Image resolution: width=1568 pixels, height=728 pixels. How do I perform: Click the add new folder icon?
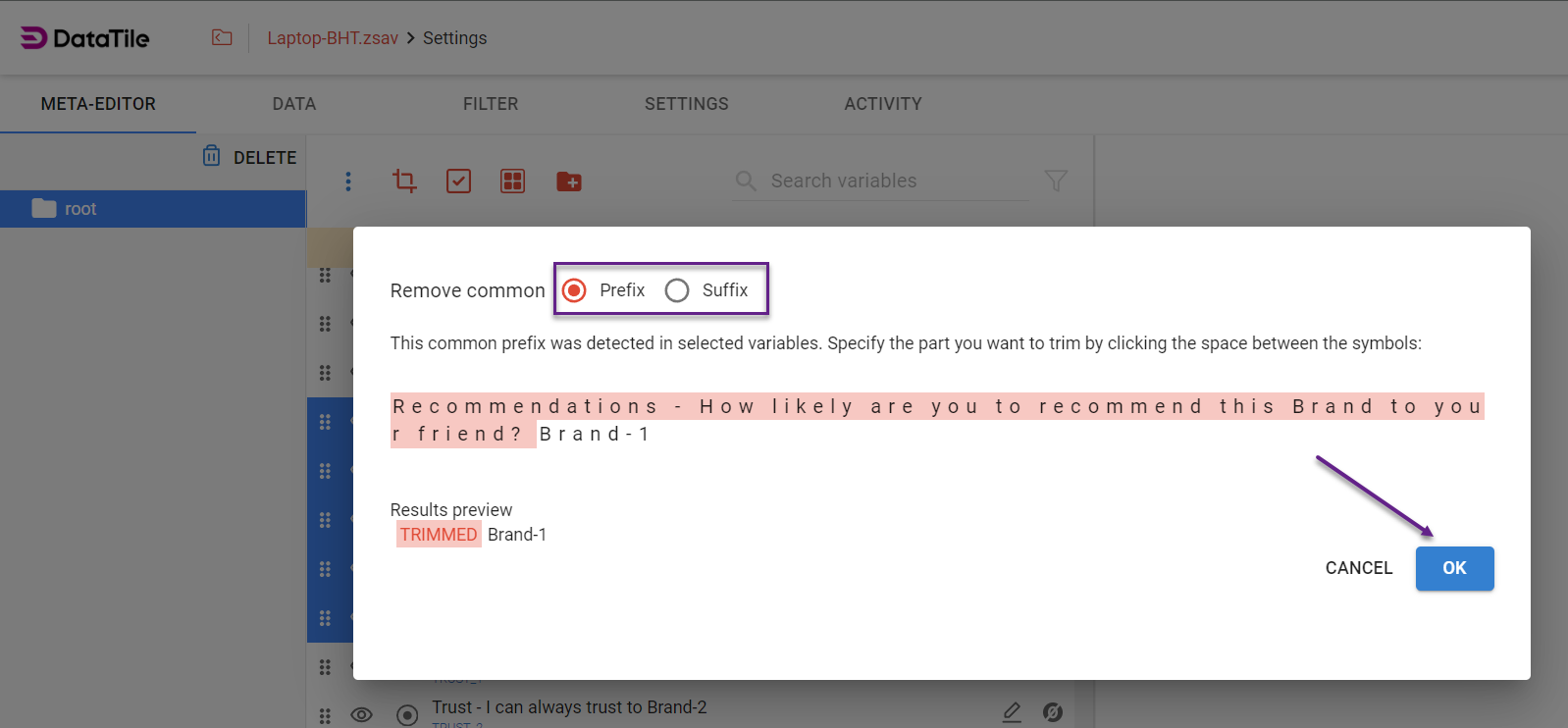coord(569,182)
